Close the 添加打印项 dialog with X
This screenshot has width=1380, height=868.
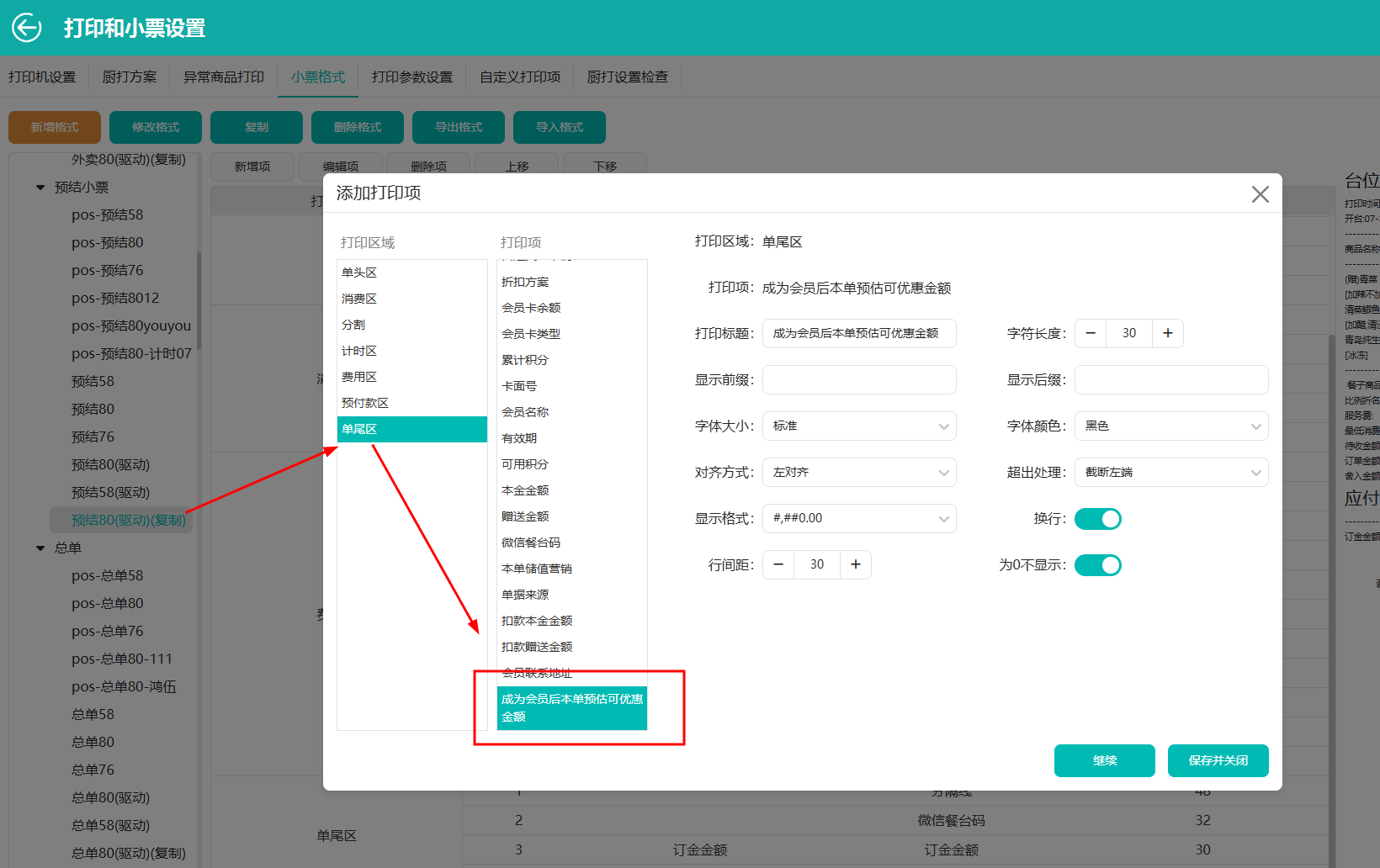tap(1260, 194)
